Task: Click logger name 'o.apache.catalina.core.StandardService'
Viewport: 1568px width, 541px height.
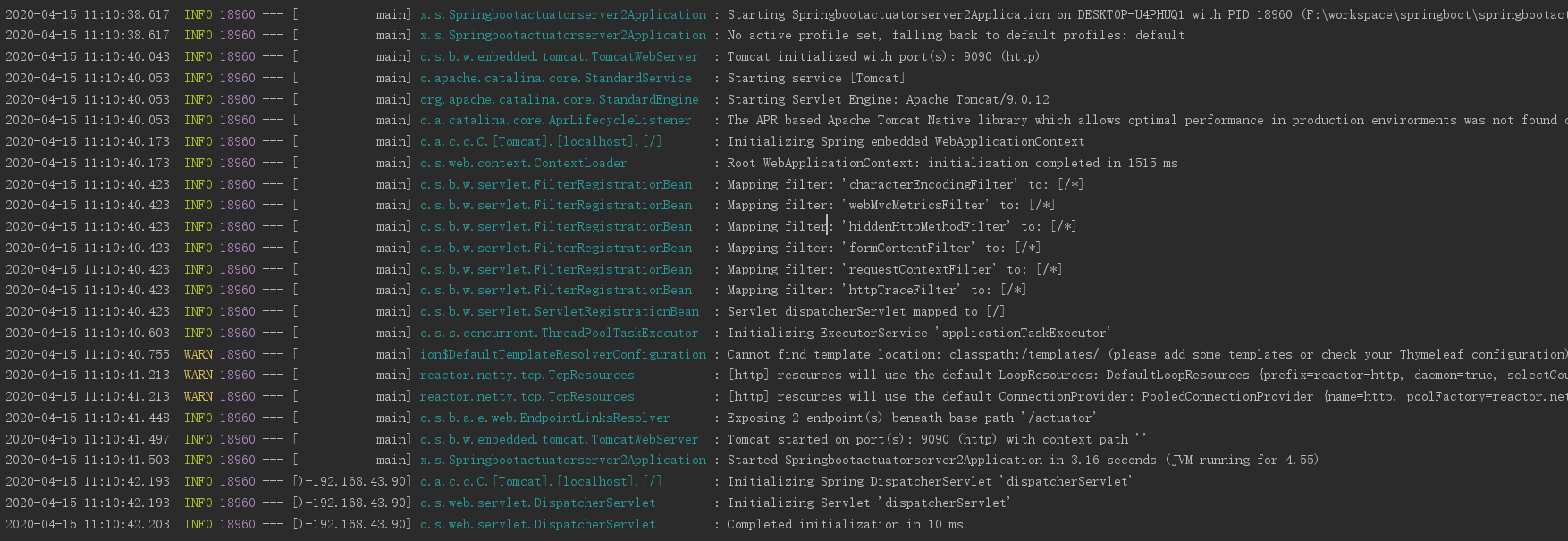Action: tap(556, 78)
